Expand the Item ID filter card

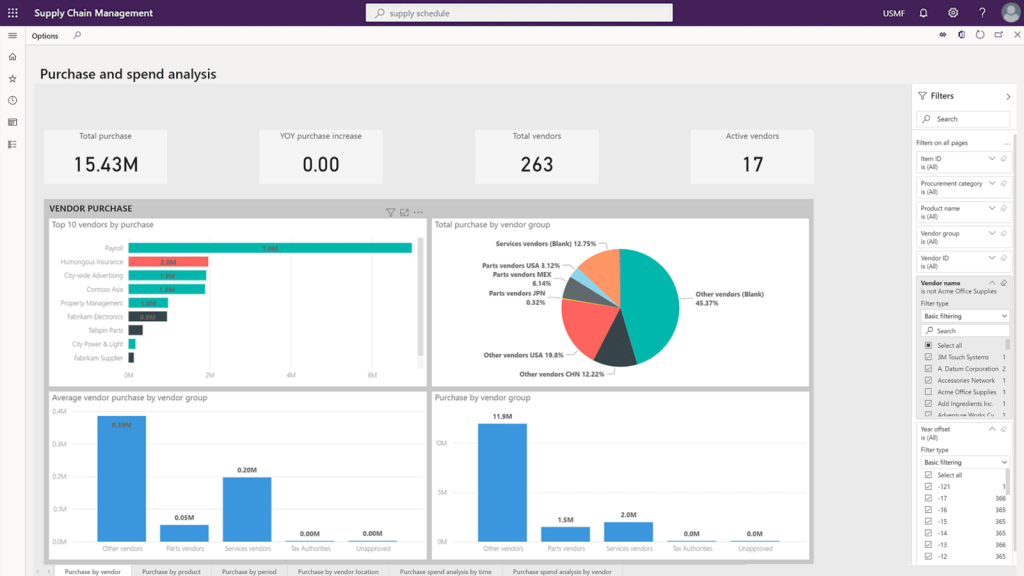[992, 158]
